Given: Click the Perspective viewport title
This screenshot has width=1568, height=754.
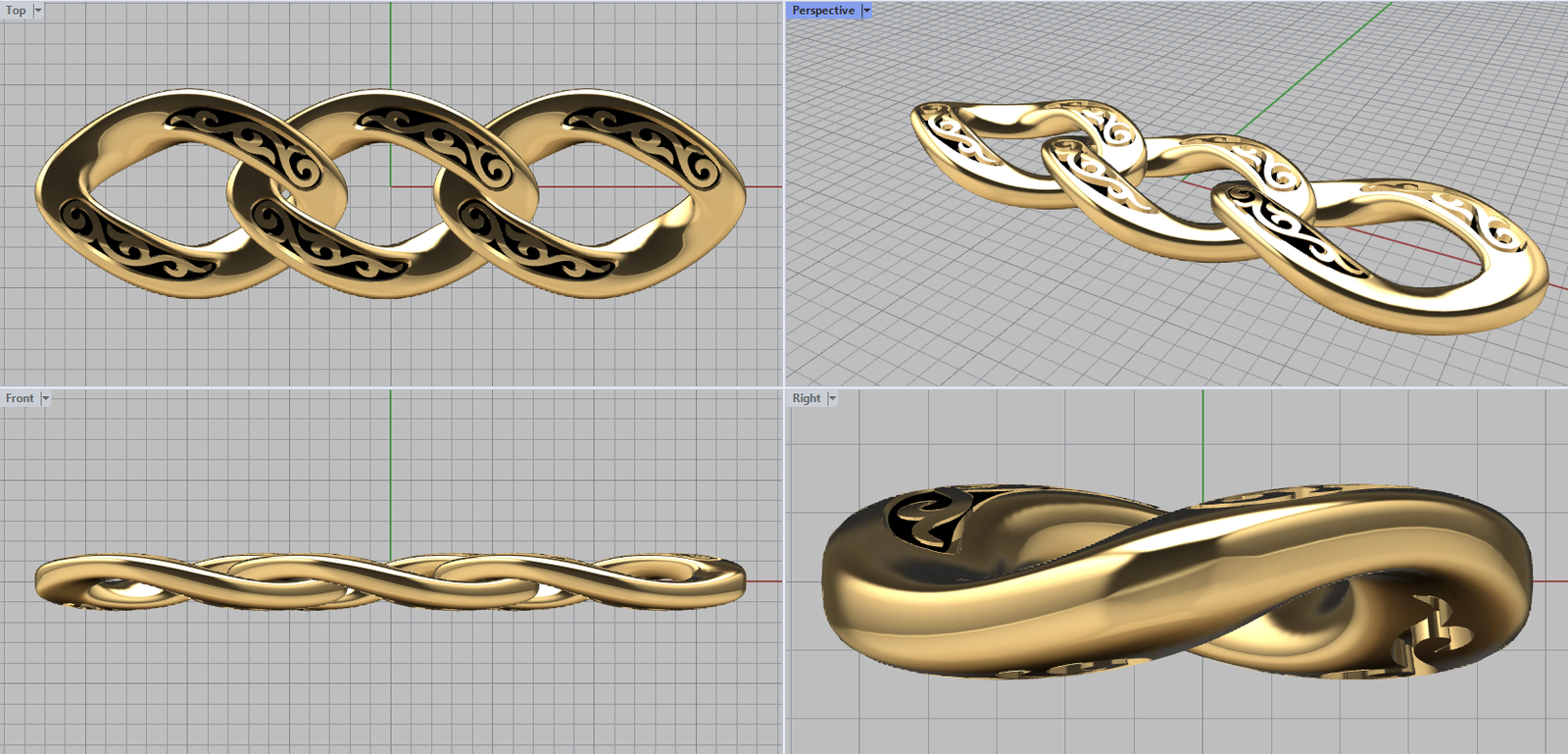Looking at the screenshot, I should coord(822,11).
